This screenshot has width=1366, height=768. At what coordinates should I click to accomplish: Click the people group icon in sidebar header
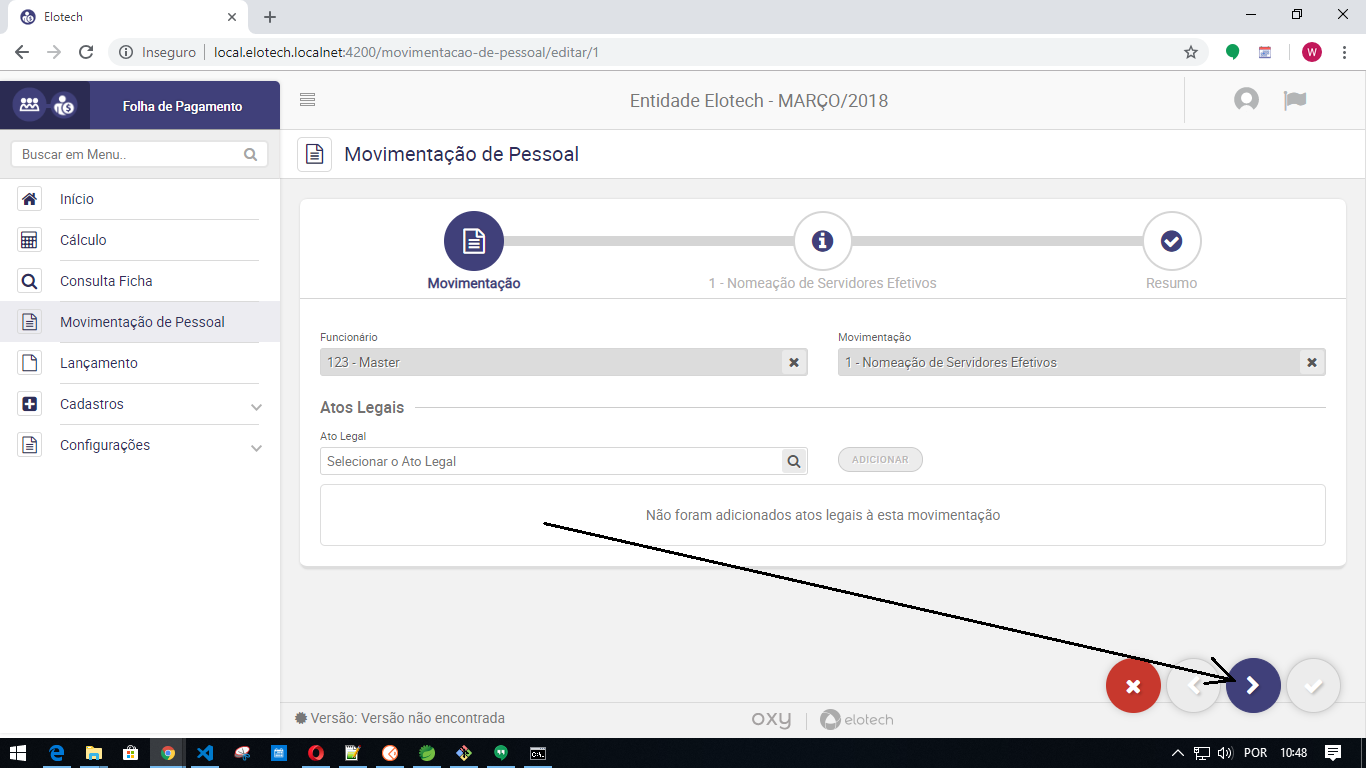tap(29, 105)
